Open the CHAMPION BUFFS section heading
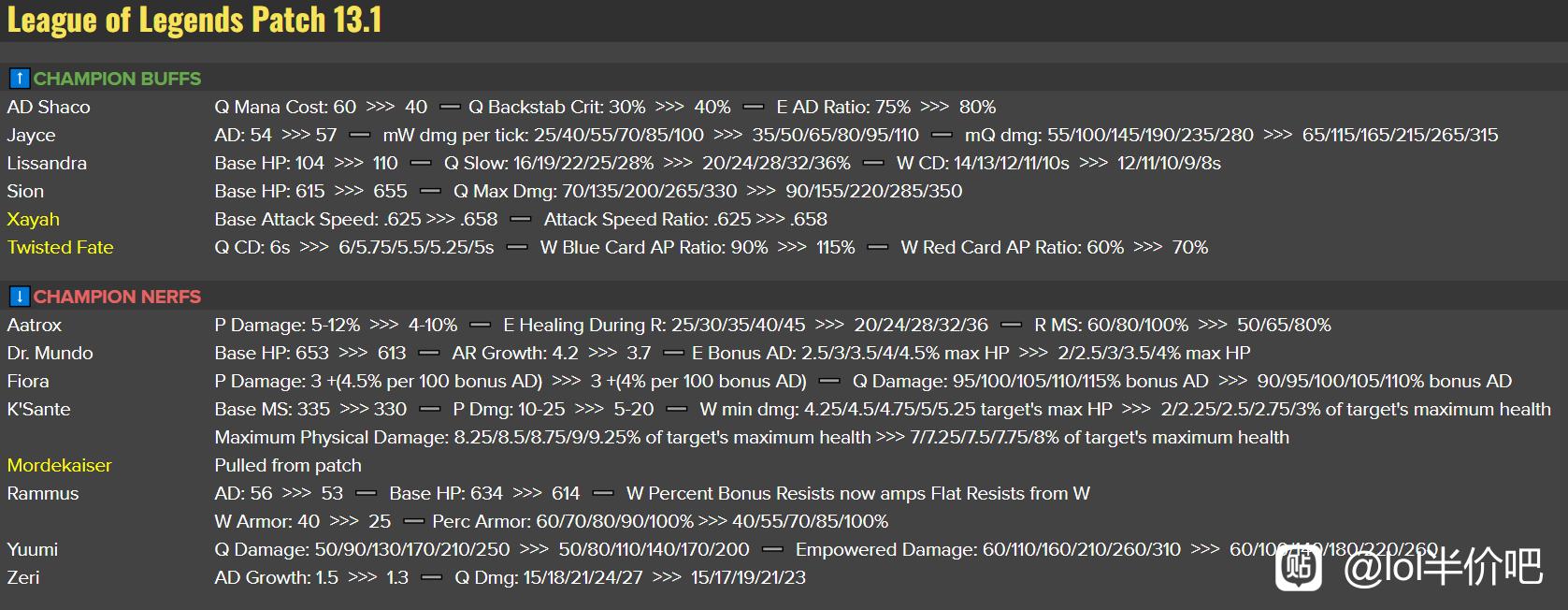 coord(117,79)
